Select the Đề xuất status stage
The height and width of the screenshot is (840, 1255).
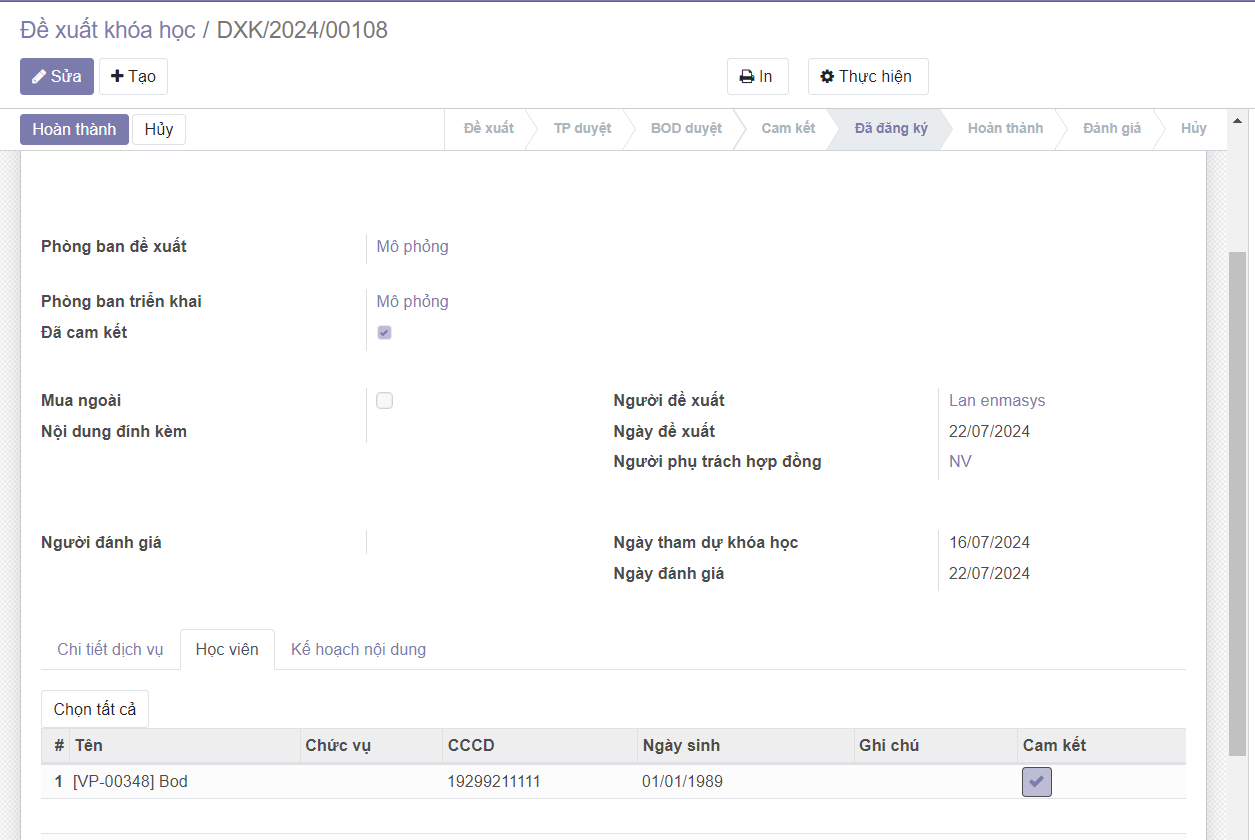pyautogui.click(x=488, y=129)
